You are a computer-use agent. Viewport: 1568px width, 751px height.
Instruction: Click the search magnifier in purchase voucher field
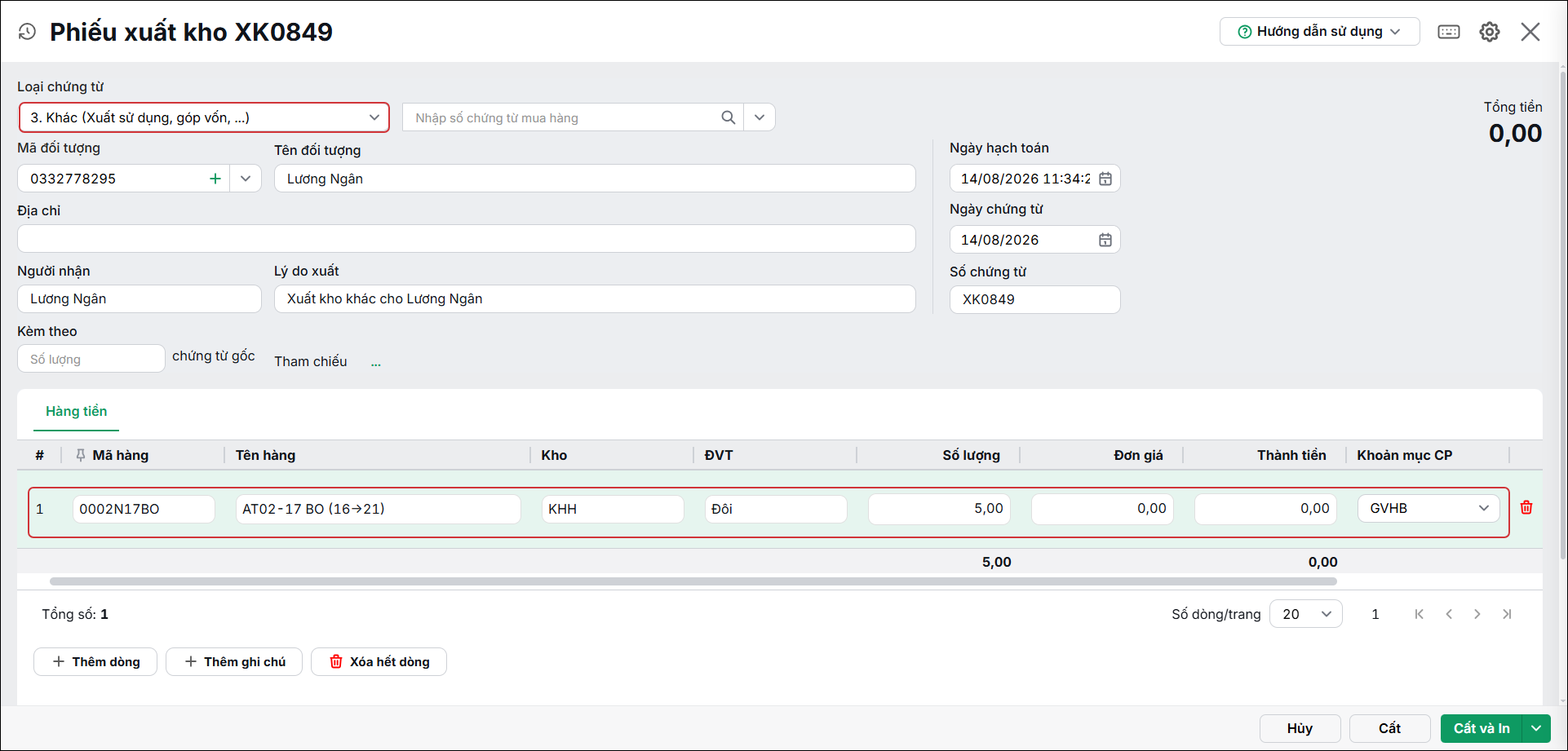pos(729,117)
